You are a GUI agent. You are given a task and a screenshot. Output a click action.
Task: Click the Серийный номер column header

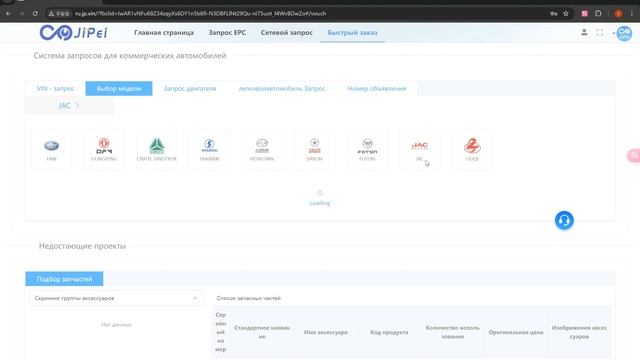(x=220, y=332)
